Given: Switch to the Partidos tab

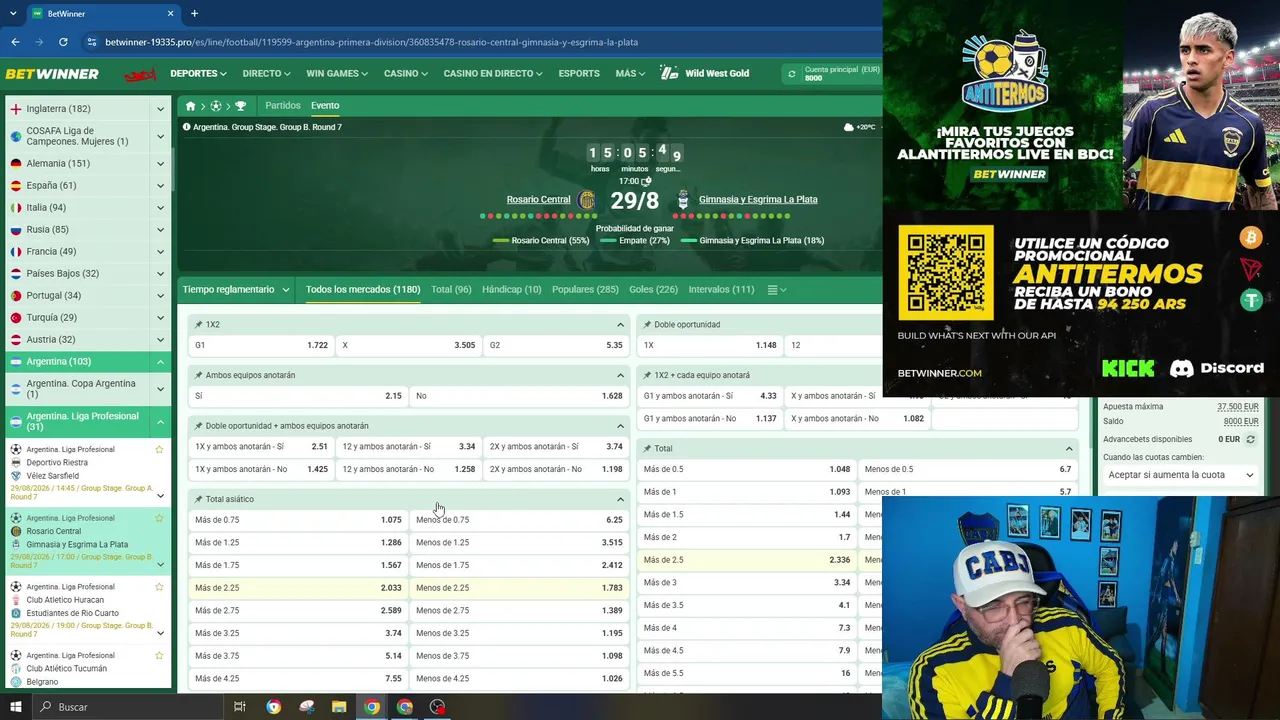Looking at the screenshot, I should (x=283, y=106).
